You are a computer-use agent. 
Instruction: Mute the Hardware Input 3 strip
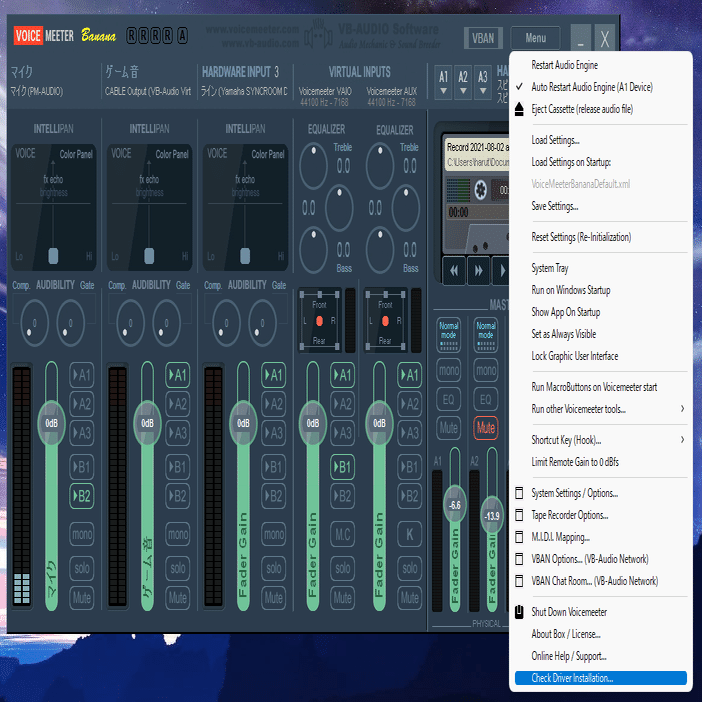coord(274,598)
